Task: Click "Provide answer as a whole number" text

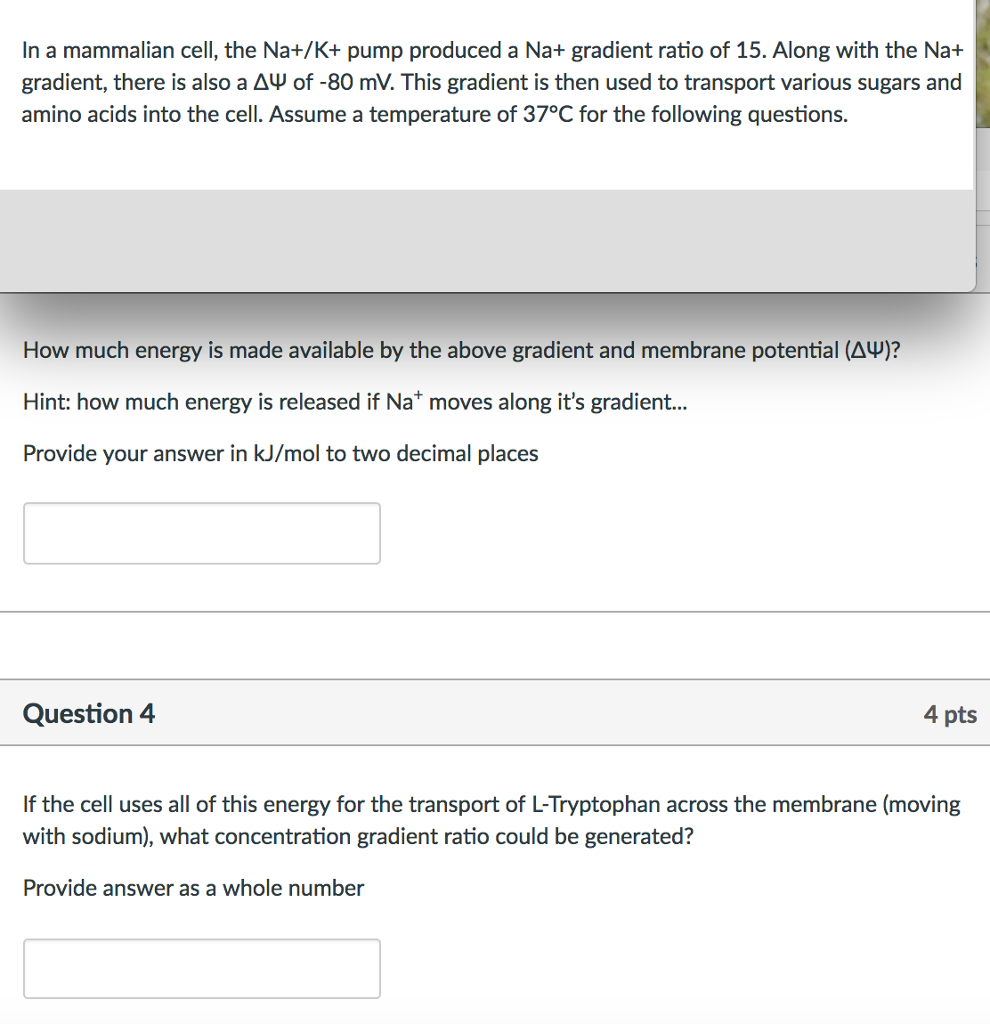Action: tap(193, 888)
